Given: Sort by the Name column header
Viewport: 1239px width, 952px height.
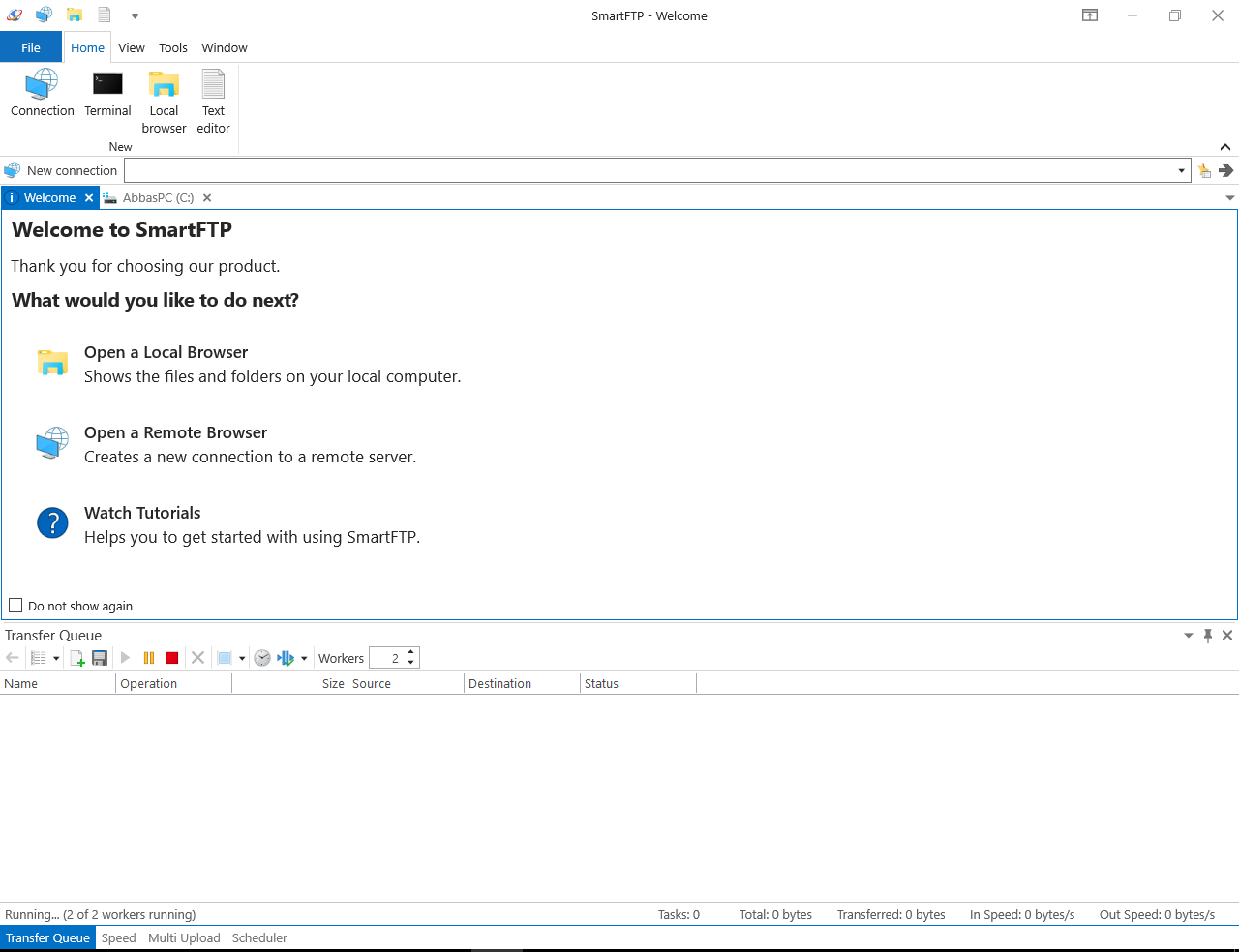Looking at the screenshot, I should tap(57, 683).
